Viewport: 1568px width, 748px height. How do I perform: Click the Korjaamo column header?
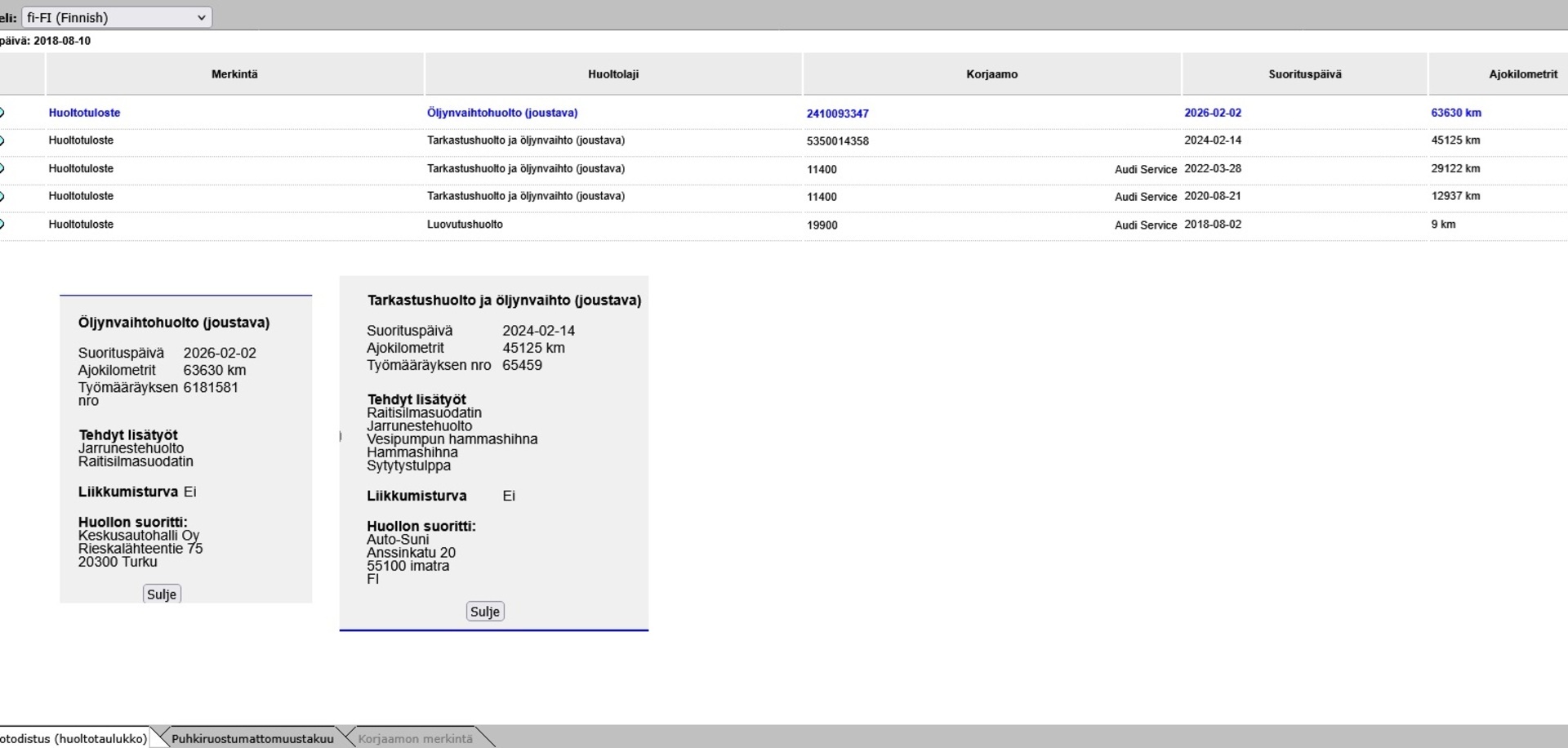point(991,74)
